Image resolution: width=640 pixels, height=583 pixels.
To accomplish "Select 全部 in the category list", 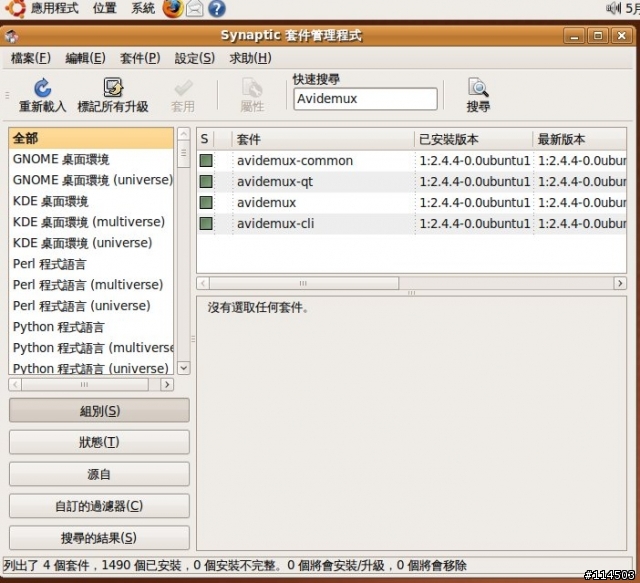I will pos(91,138).
